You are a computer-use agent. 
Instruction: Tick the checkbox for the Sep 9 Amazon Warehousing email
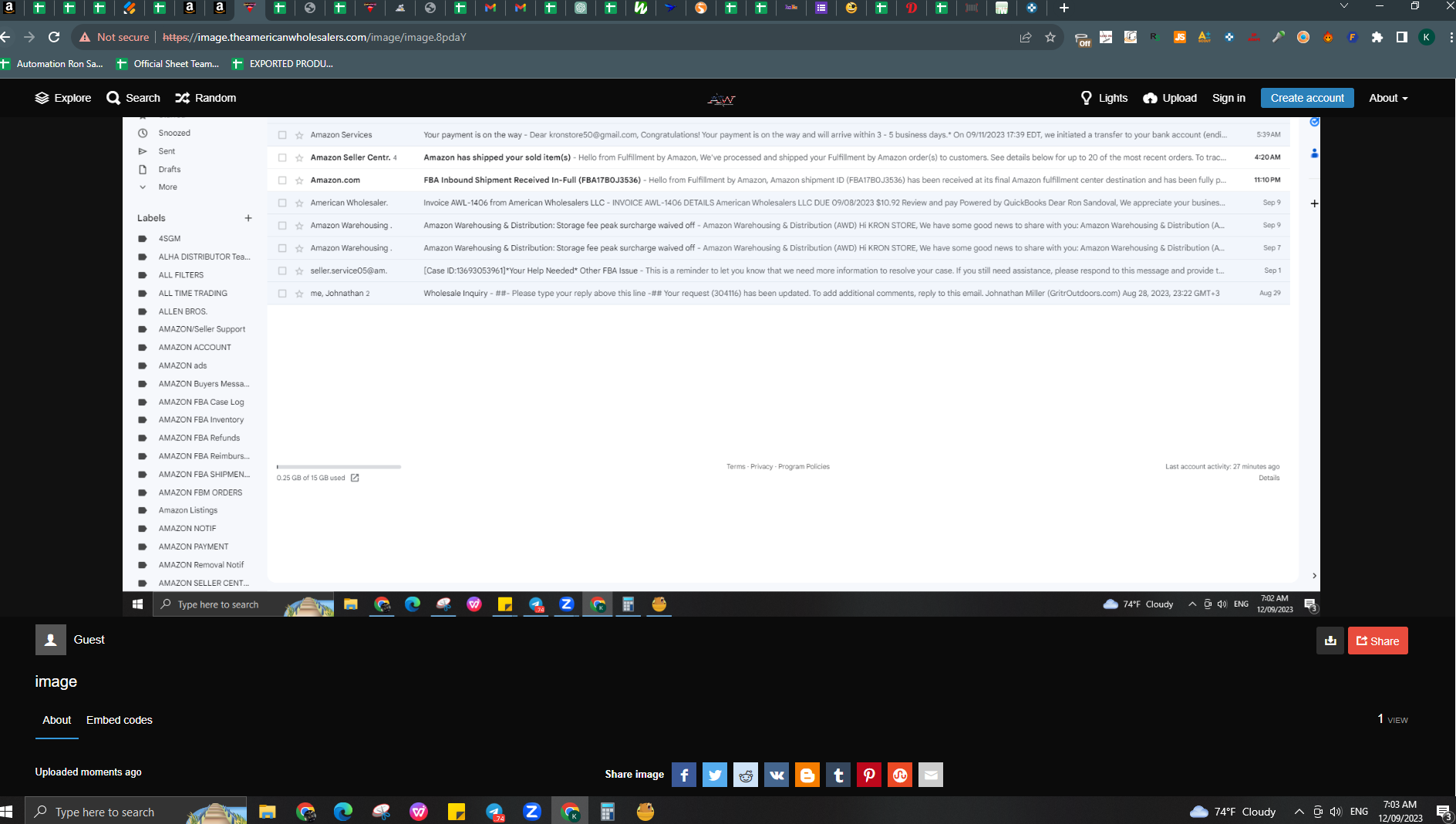click(x=282, y=226)
